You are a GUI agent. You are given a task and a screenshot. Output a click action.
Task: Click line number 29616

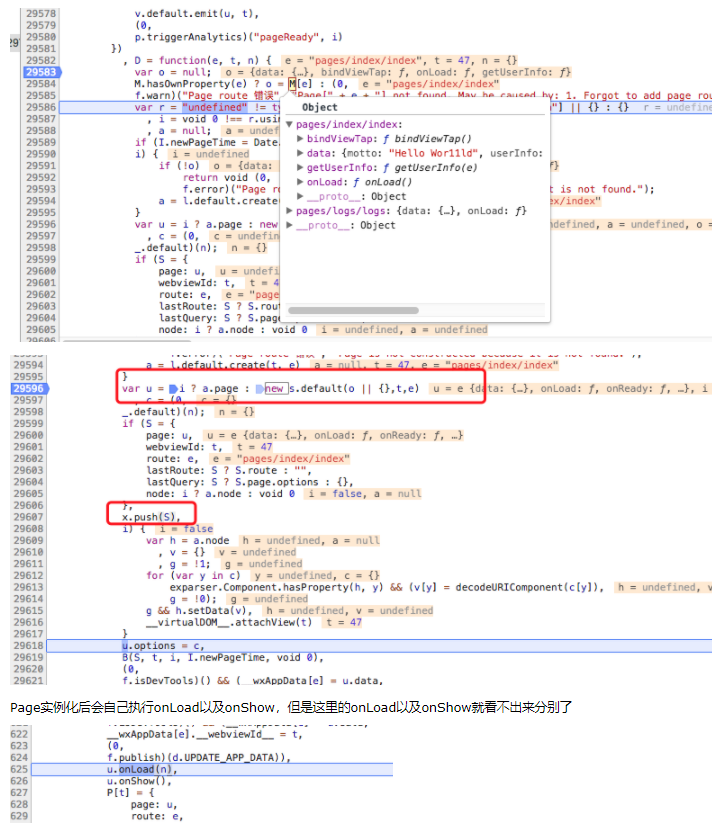[29, 622]
